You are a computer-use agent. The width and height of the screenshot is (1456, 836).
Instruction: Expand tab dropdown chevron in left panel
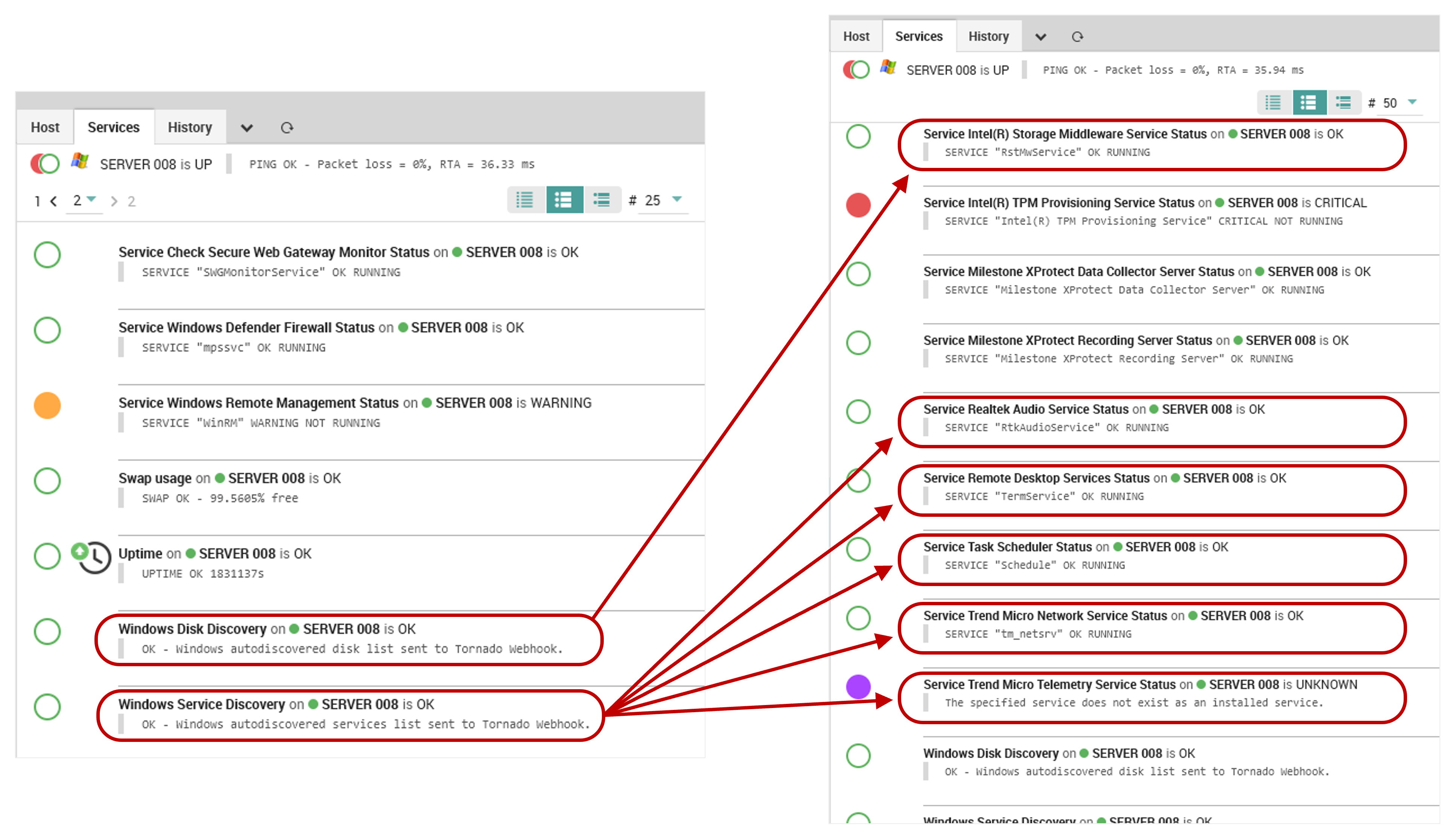click(247, 128)
